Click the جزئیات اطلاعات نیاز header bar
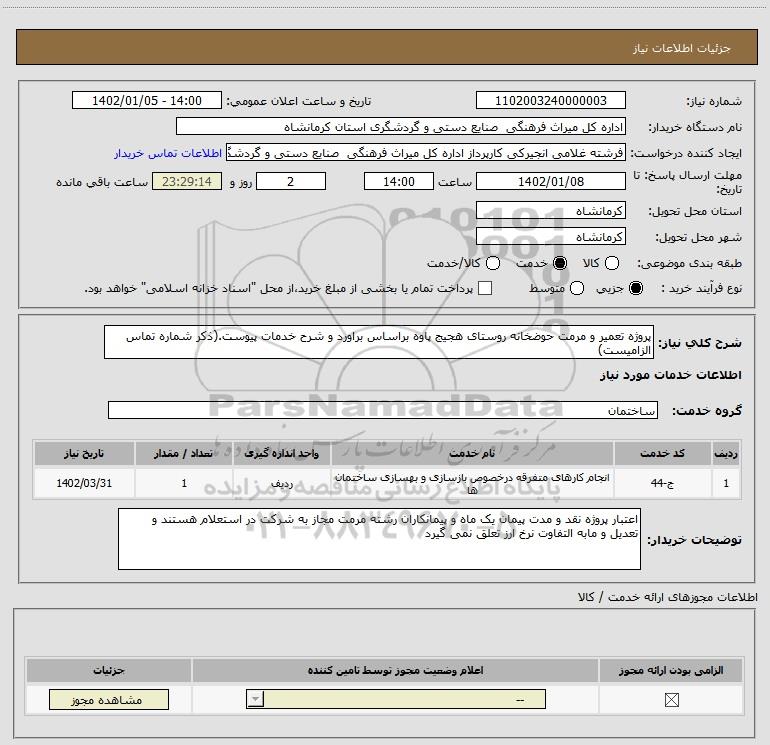This screenshot has width=770, height=745. click(386, 47)
